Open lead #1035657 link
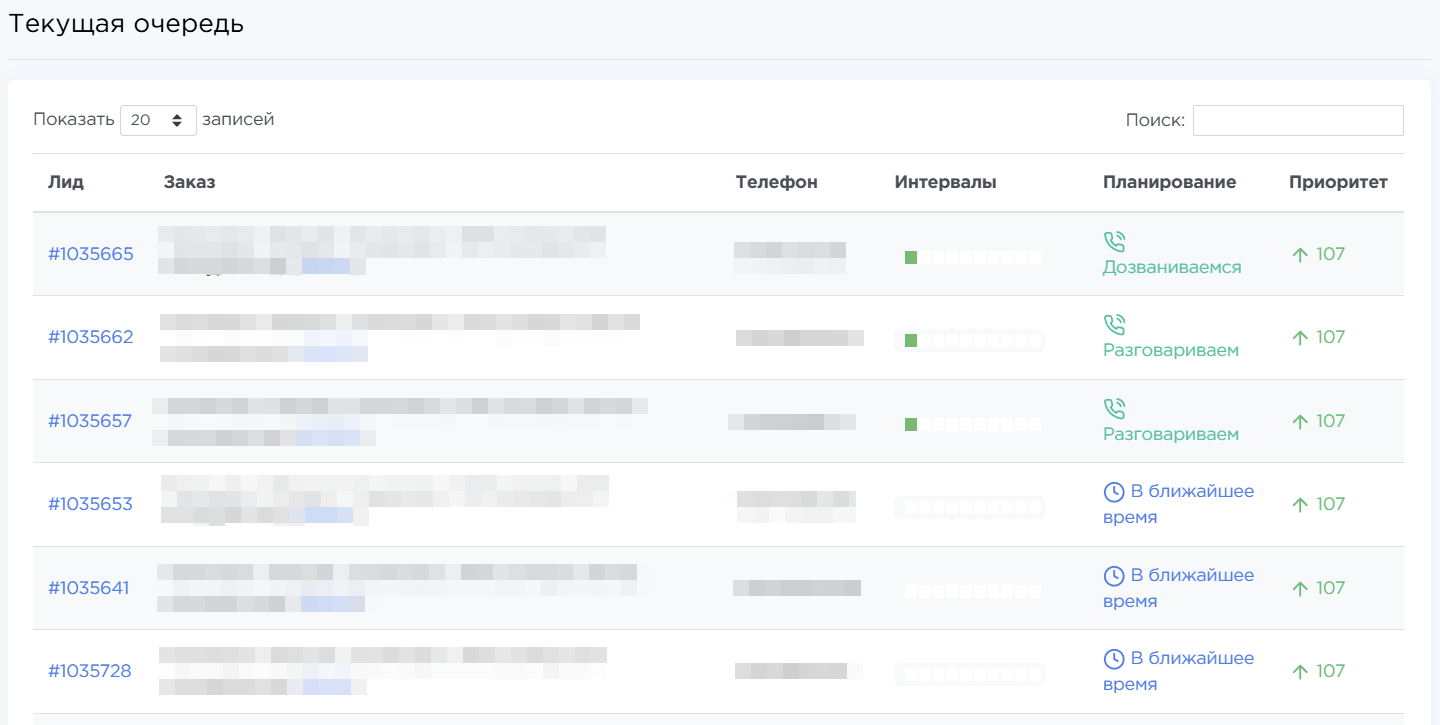The image size is (1440, 725). (x=90, y=421)
